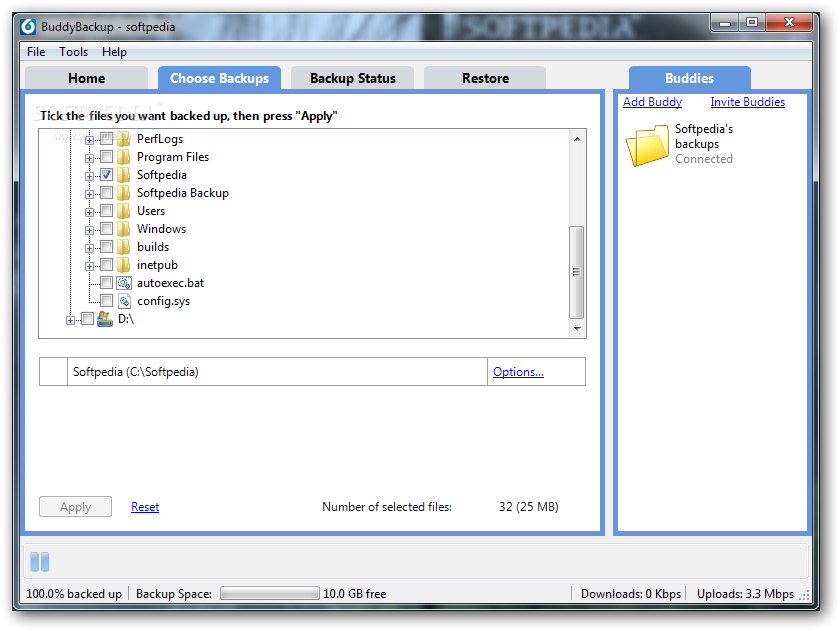The width and height of the screenshot is (840, 631).
Task: Expand the builds tree node
Action: pyautogui.click(x=89, y=249)
